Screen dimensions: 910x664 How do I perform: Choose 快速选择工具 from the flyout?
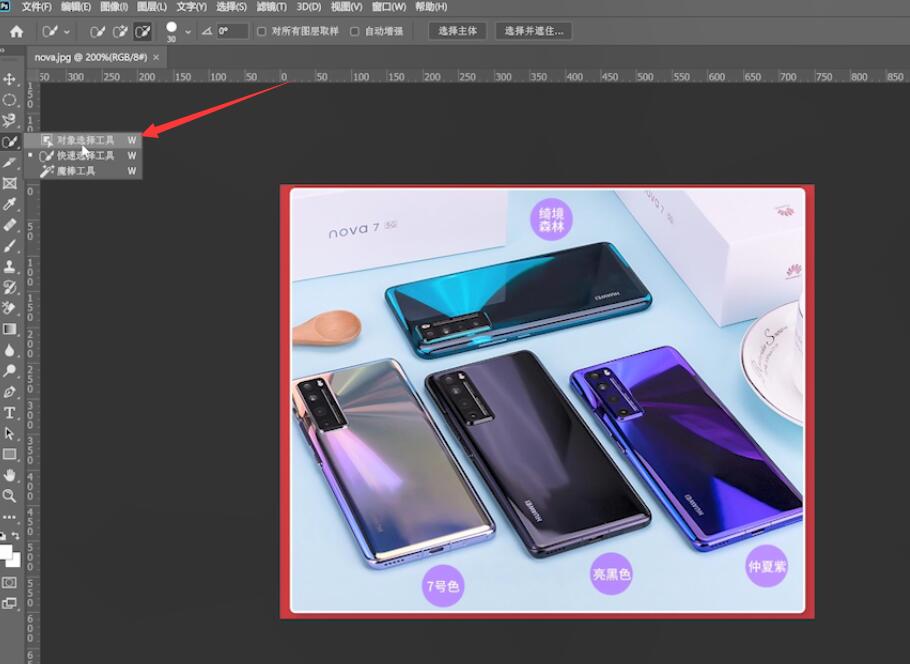[x=83, y=156]
